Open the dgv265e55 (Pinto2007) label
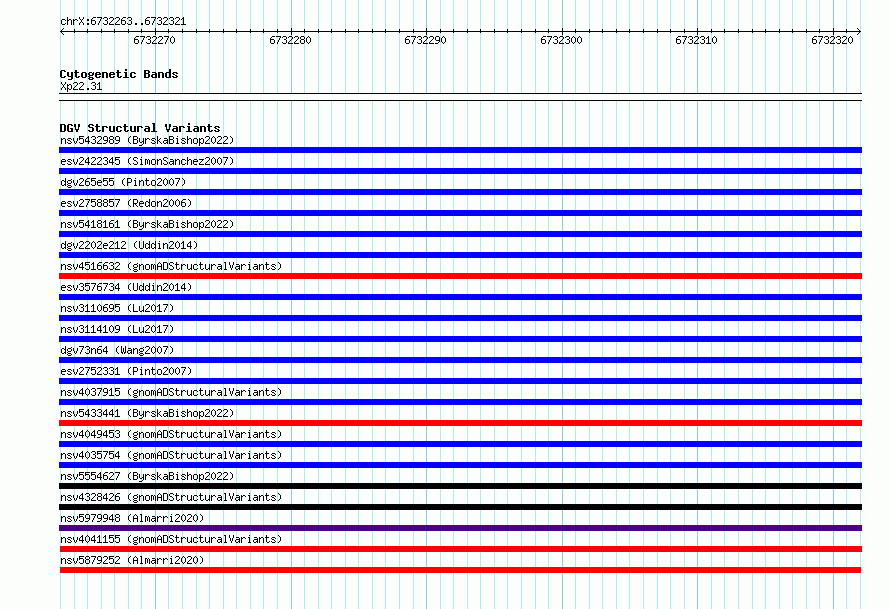This screenshot has width=890, height=609. 123,182
